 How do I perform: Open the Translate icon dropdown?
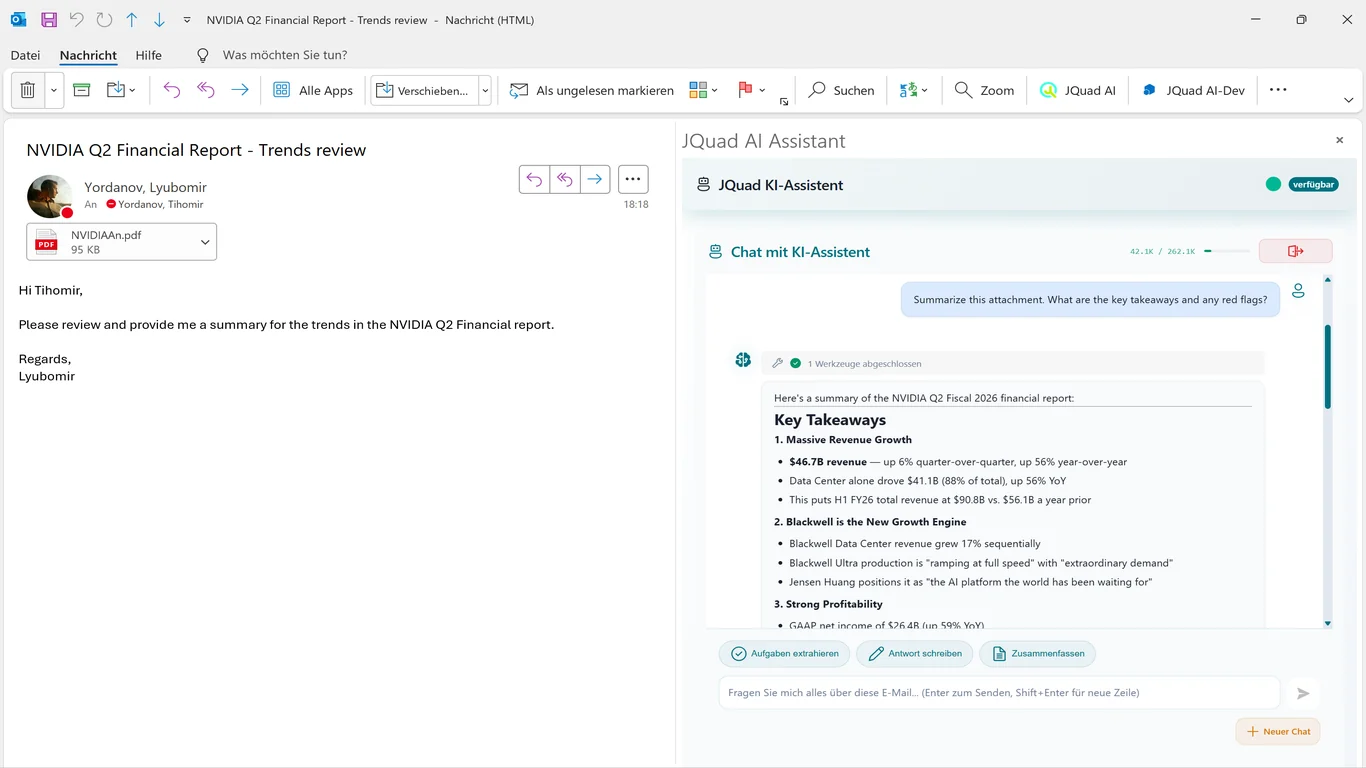(x=914, y=90)
